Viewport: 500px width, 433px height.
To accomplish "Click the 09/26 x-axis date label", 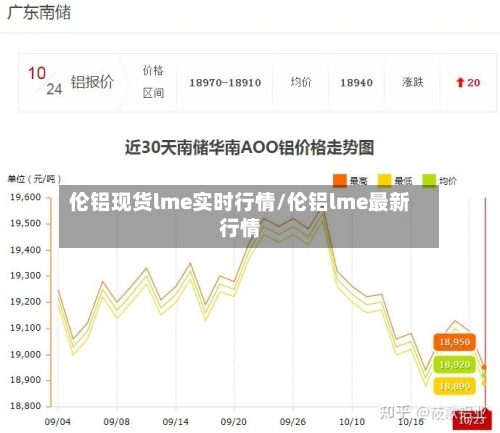I will (293, 422).
